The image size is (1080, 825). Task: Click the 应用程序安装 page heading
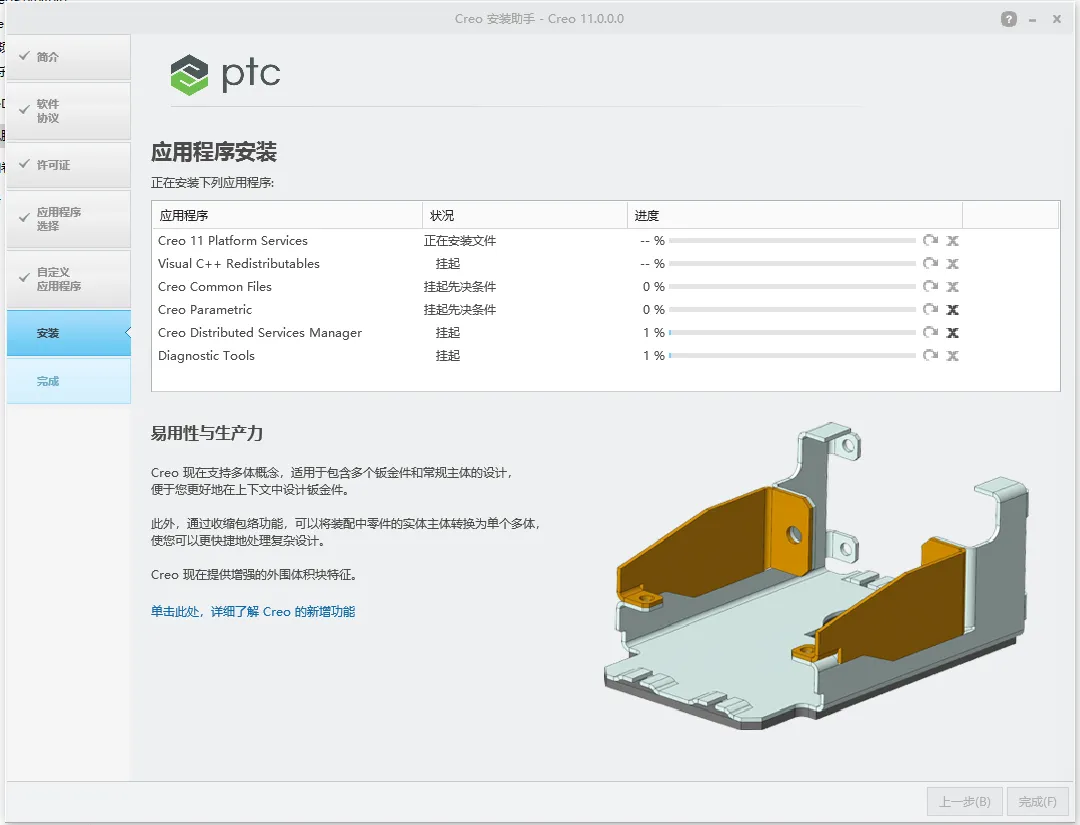(214, 152)
